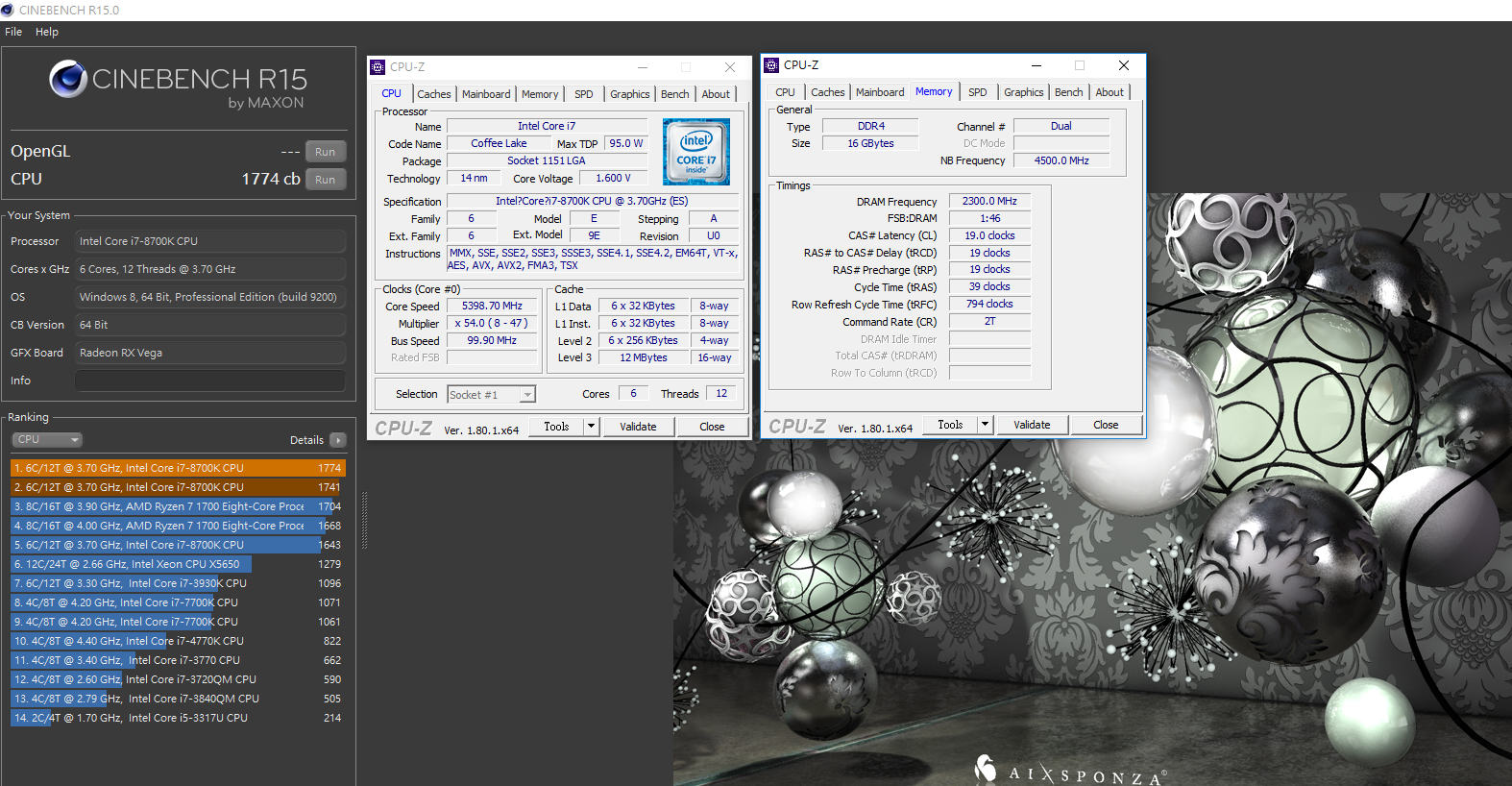Select Memory tab in right CPU-Z window
The image size is (1512, 786).
tap(934, 91)
